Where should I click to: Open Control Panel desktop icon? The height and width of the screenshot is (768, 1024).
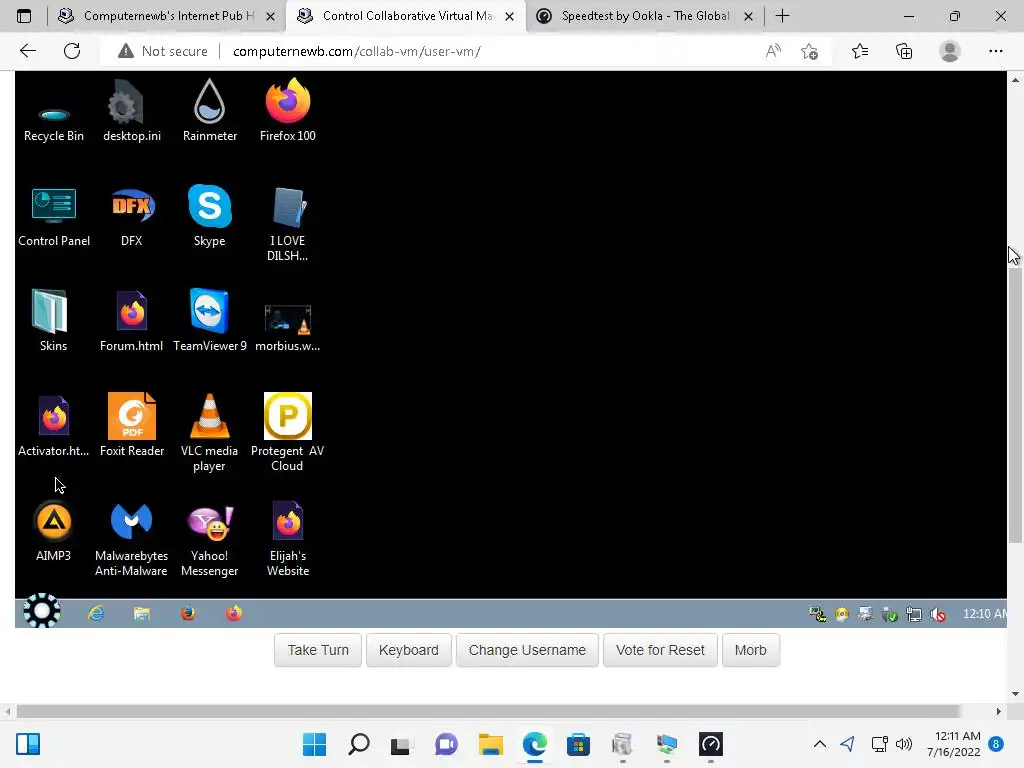(54, 217)
